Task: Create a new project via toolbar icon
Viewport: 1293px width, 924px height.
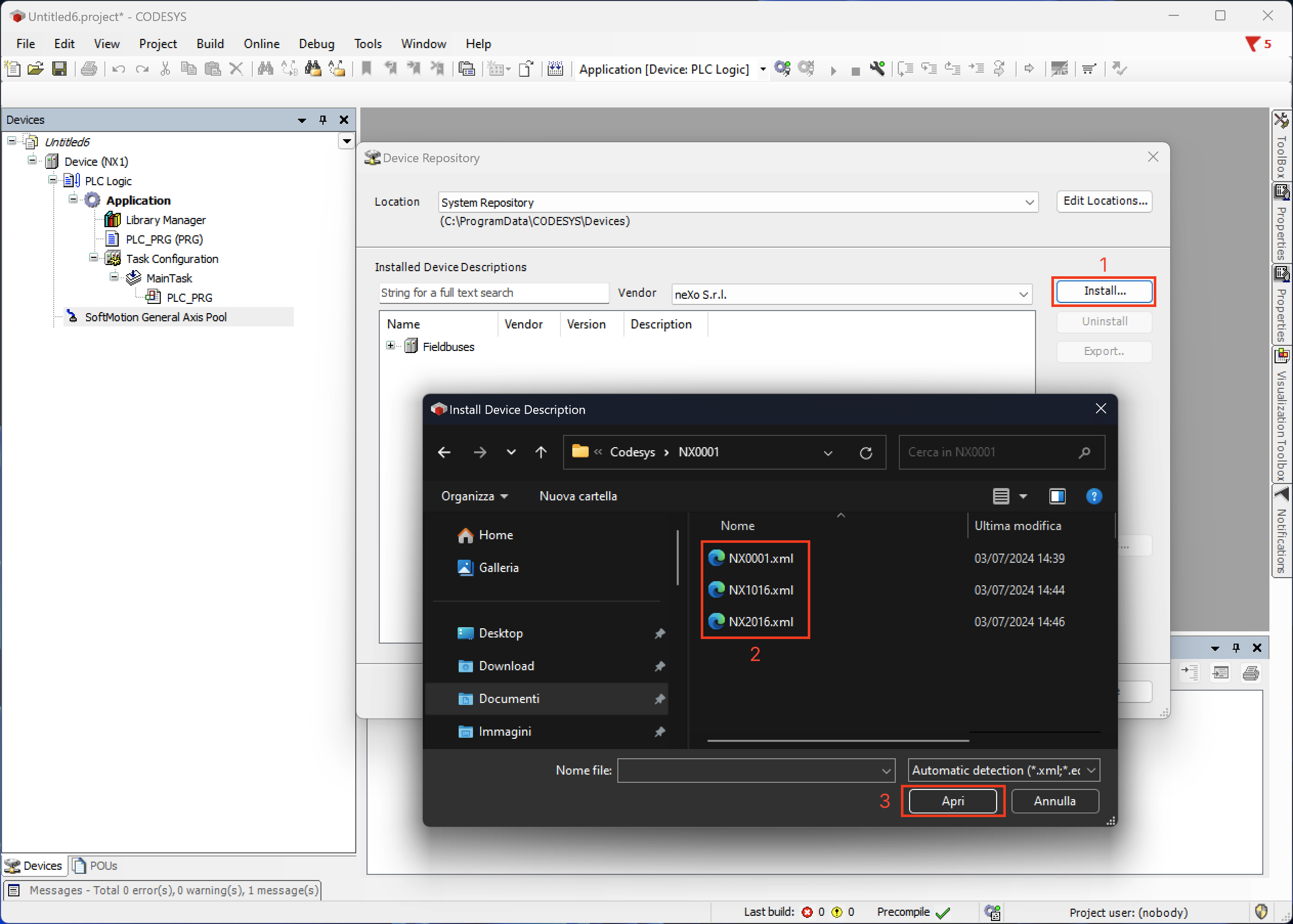Action: (12, 69)
